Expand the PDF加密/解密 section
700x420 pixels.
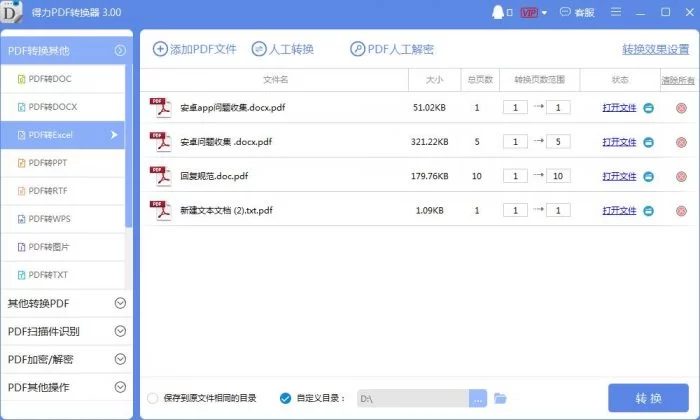pyautogui.click(x=120, y=359)
